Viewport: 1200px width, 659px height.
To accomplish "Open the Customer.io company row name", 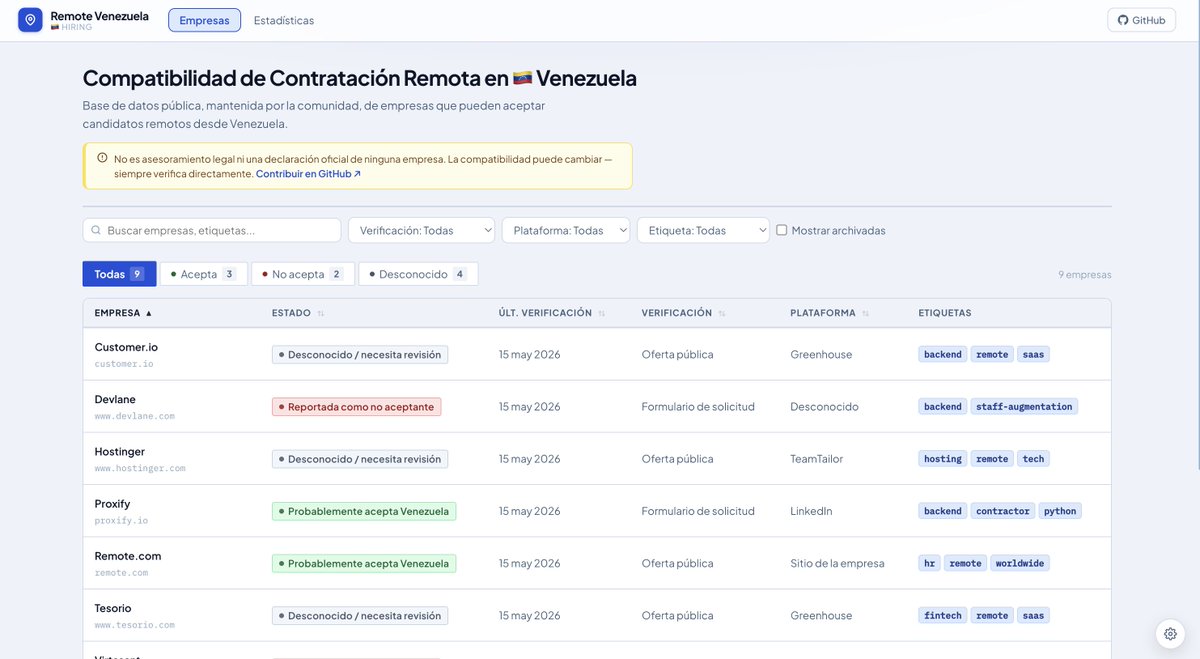I will 126,347.
